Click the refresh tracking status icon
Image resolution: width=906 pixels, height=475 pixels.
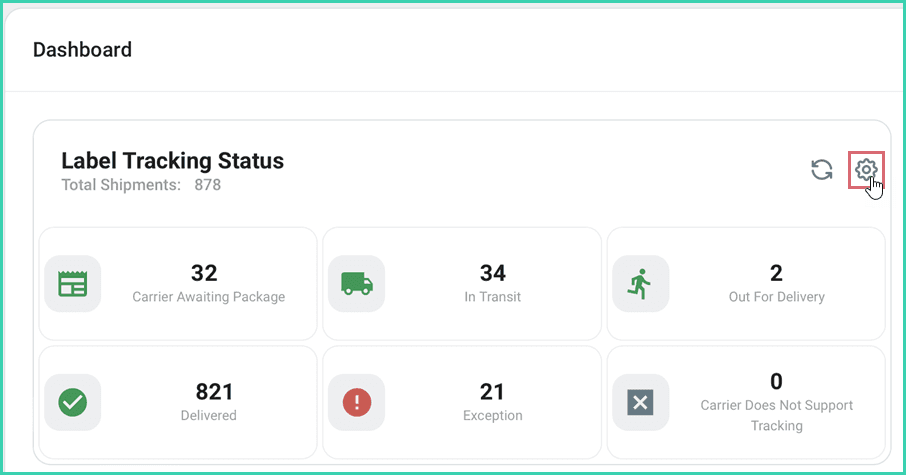[x=822, y=170]
